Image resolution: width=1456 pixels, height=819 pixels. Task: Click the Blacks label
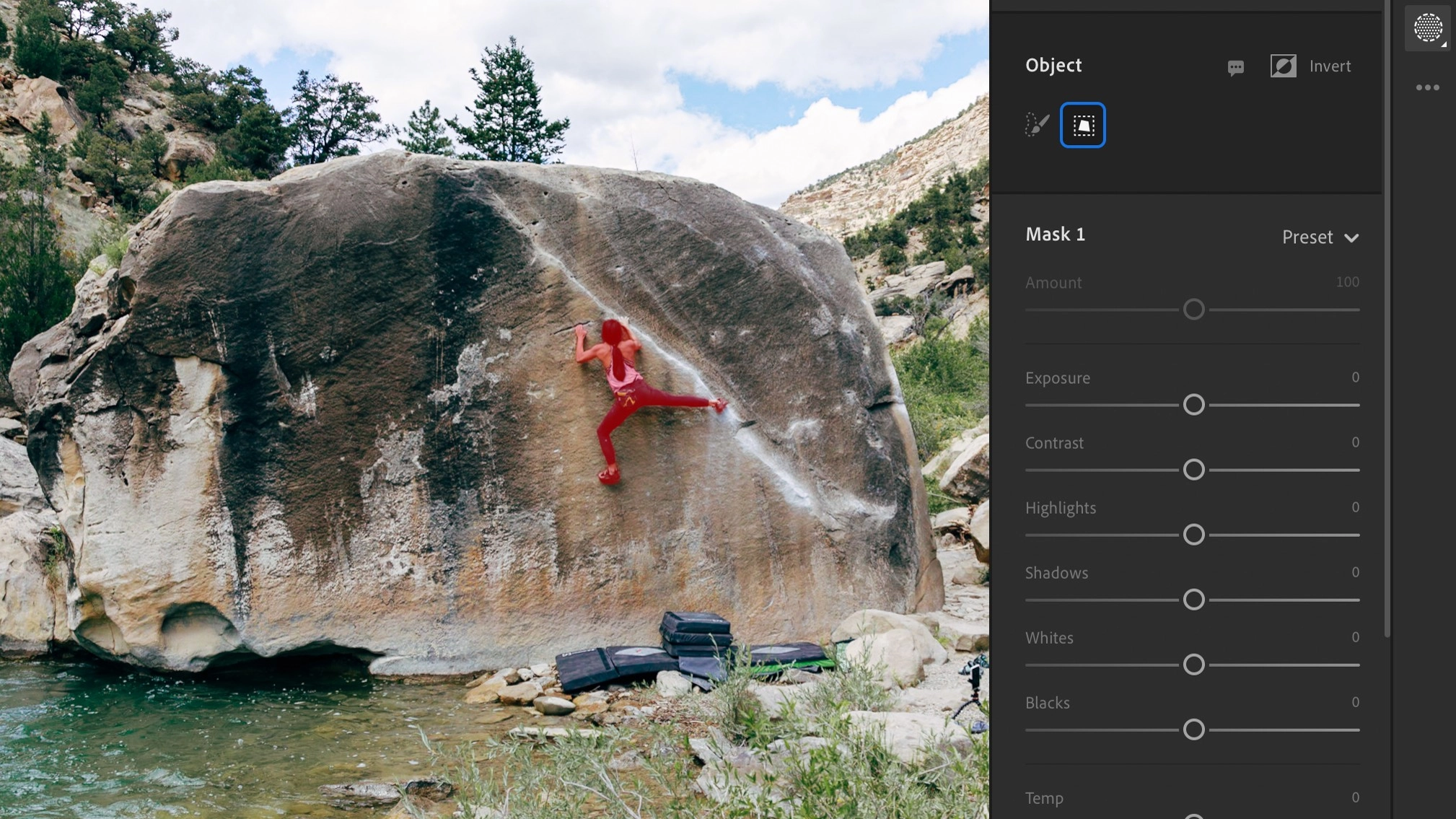coord(1048,703)
